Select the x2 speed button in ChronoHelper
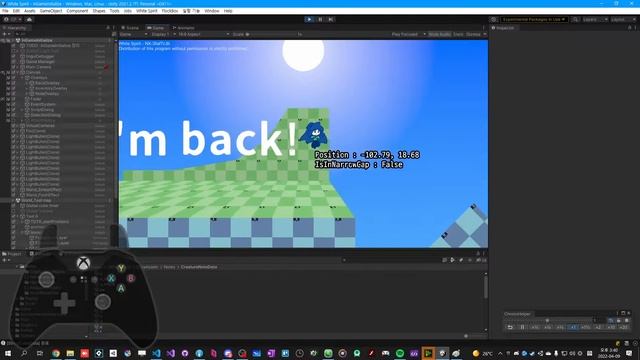640x360 pixels. 598,327
